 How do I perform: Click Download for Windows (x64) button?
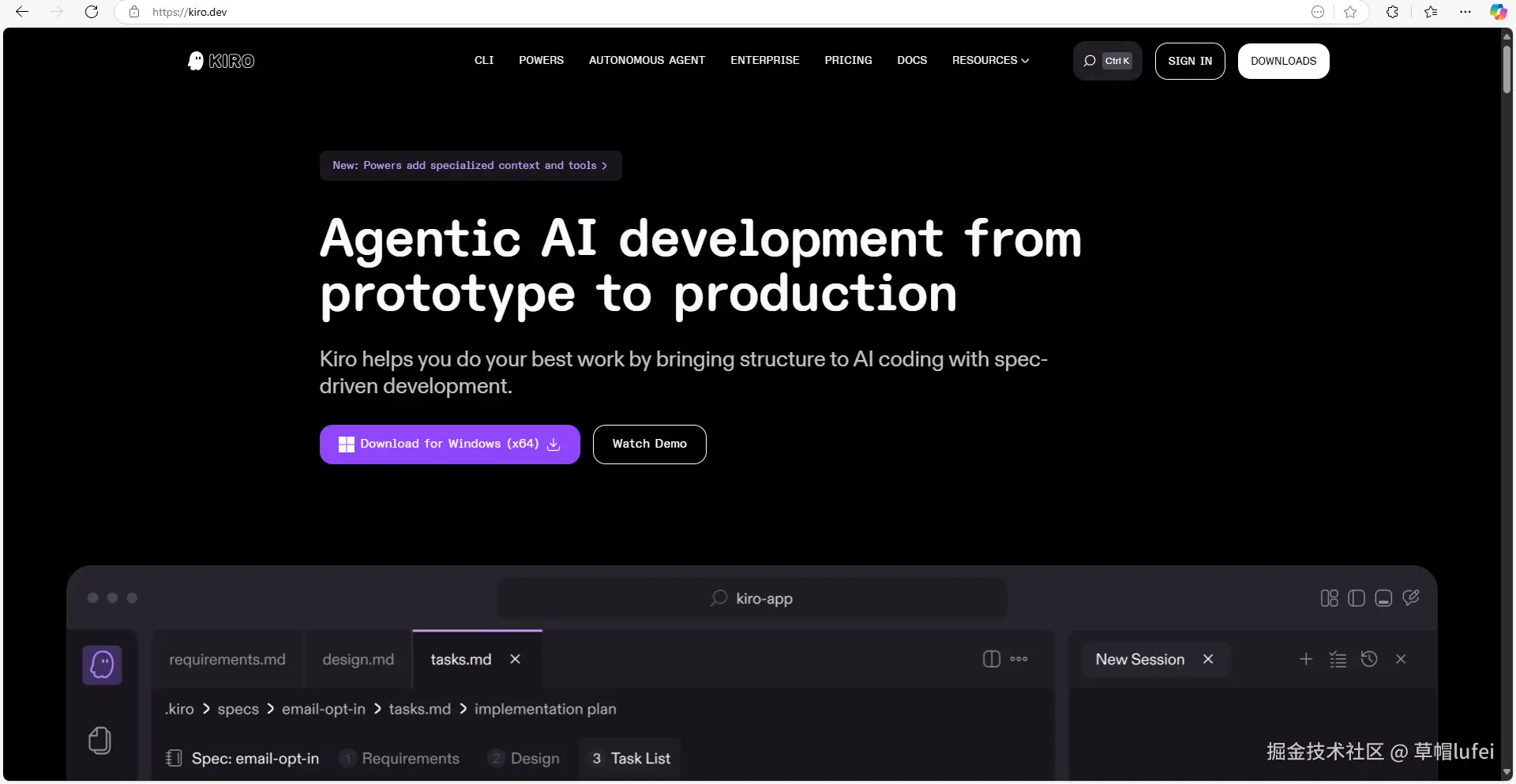click(x=450, y=445)
